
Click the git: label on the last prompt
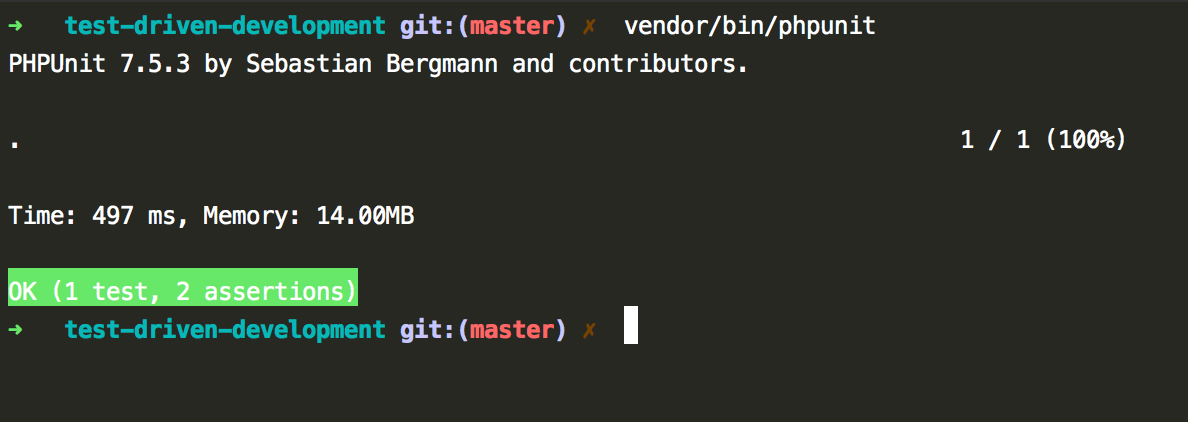coord(428,331)
